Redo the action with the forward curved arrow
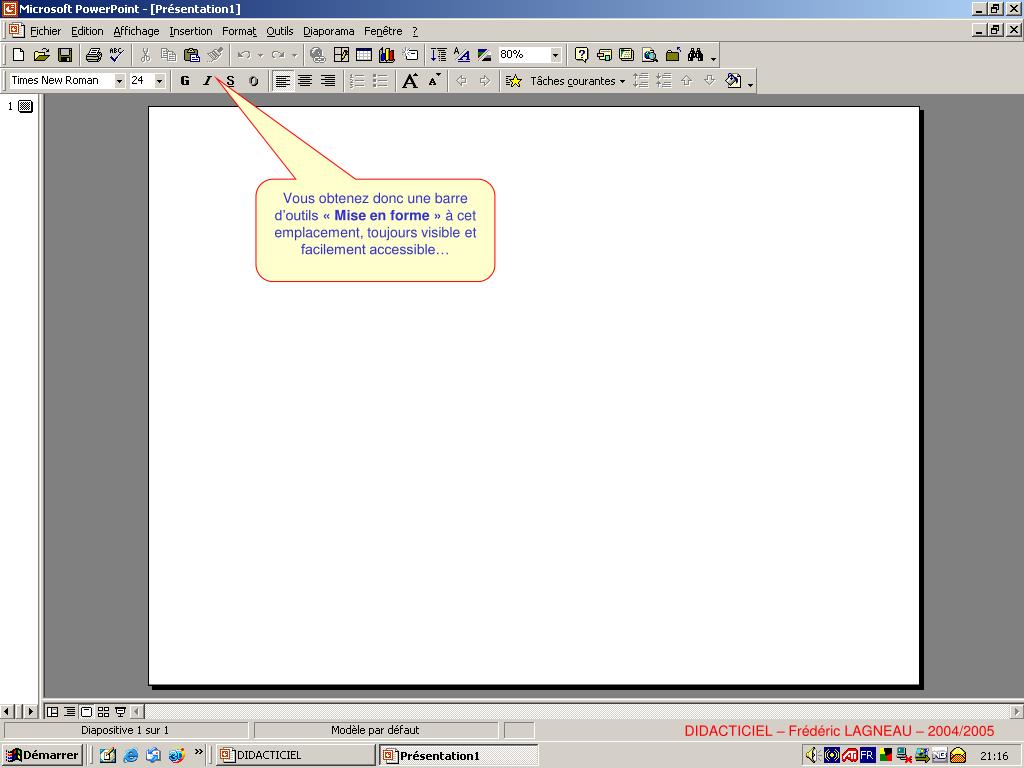Viewport: 1024px width, 768px height. click(x=278, y=55)
